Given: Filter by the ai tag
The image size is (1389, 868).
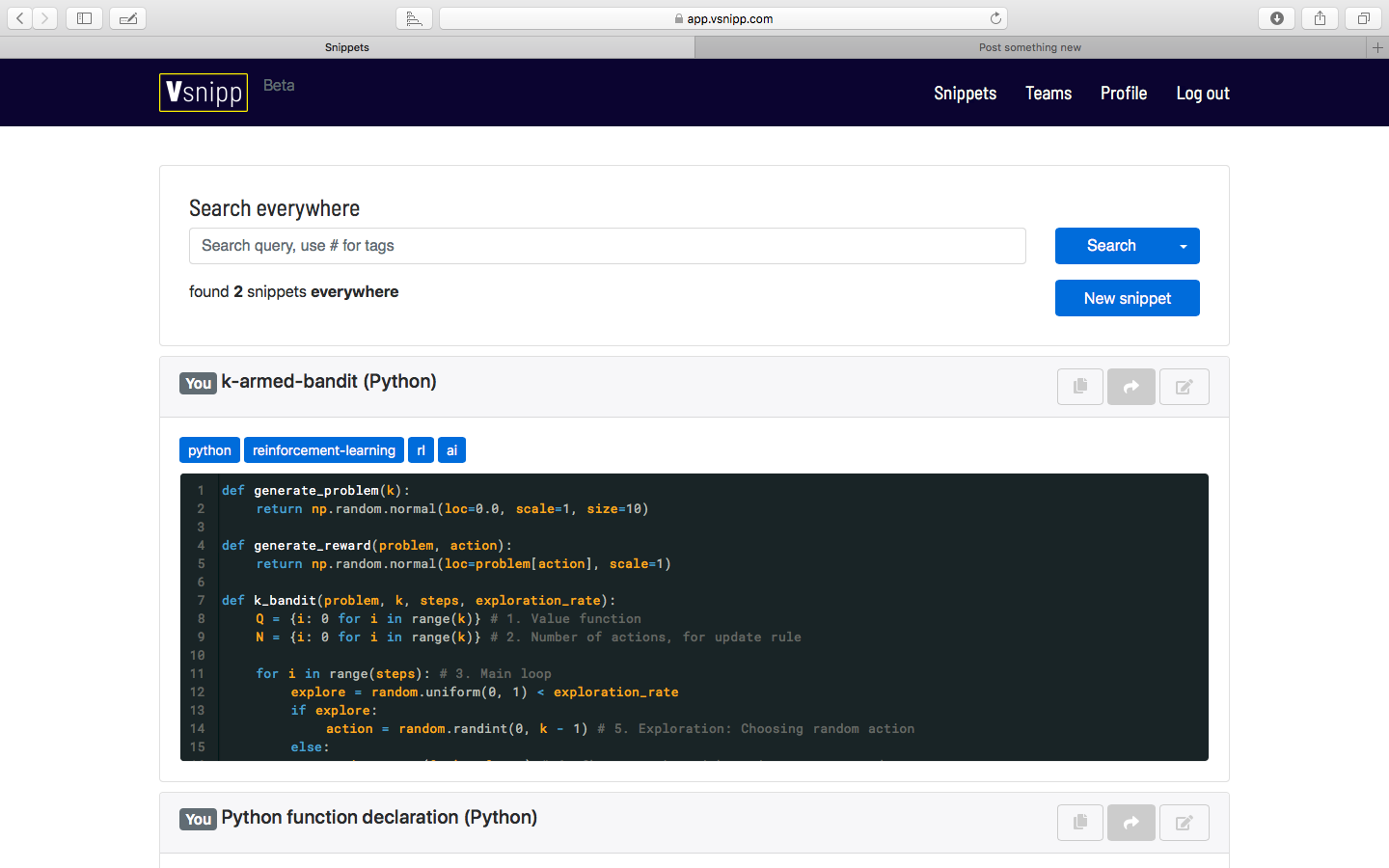Looking at the screenshot, I should tap(451, 450).
